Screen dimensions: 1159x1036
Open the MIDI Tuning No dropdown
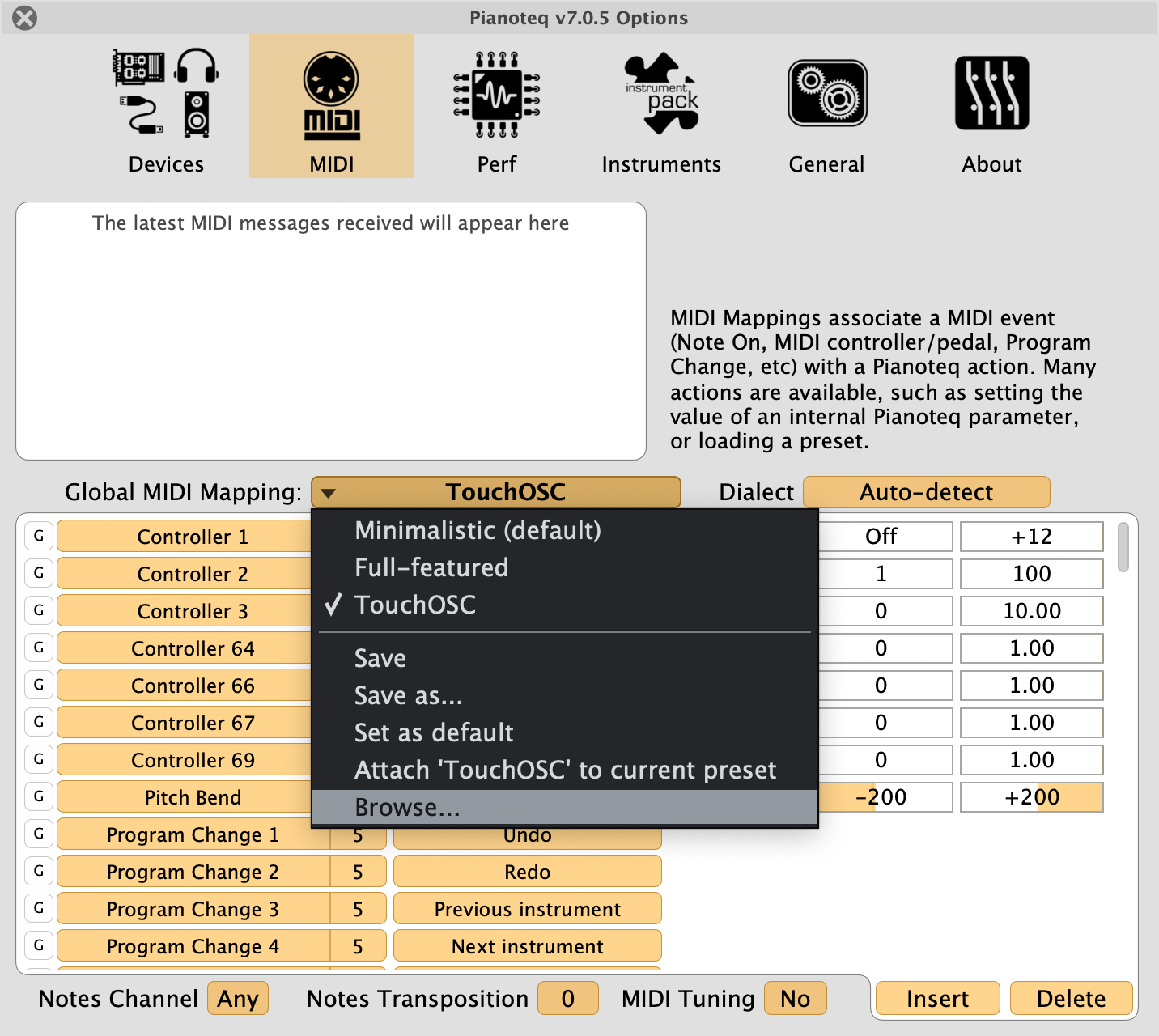[x=796, y=998]
